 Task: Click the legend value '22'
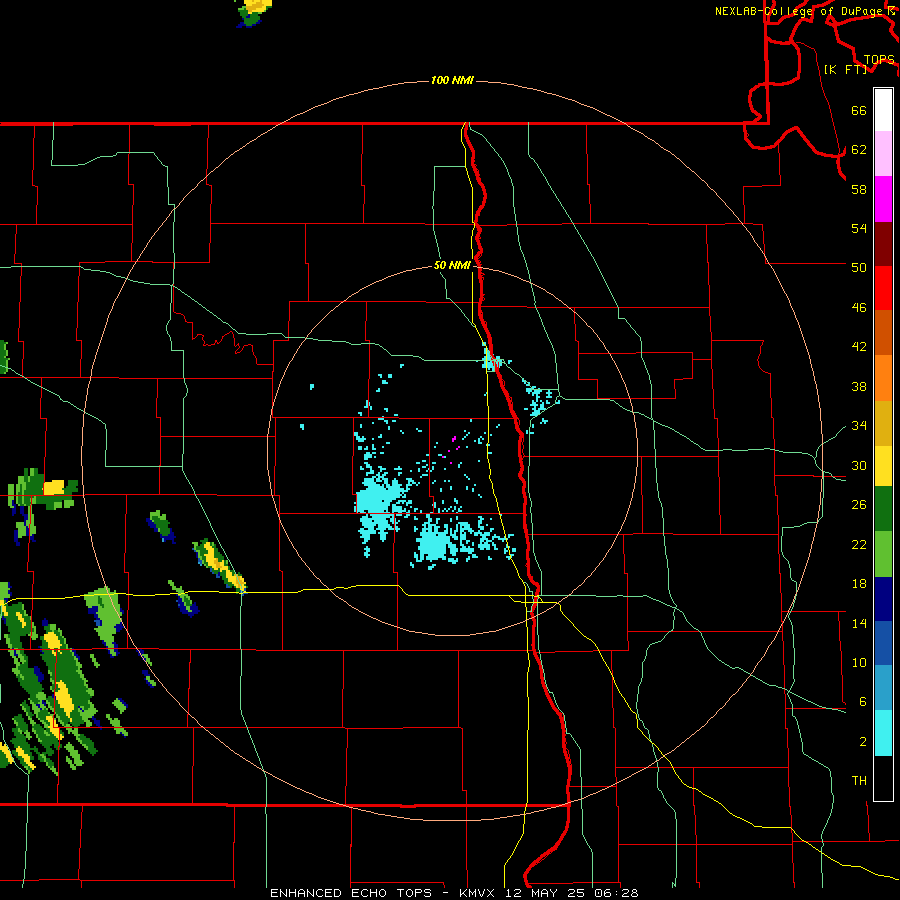coord(859,544)
